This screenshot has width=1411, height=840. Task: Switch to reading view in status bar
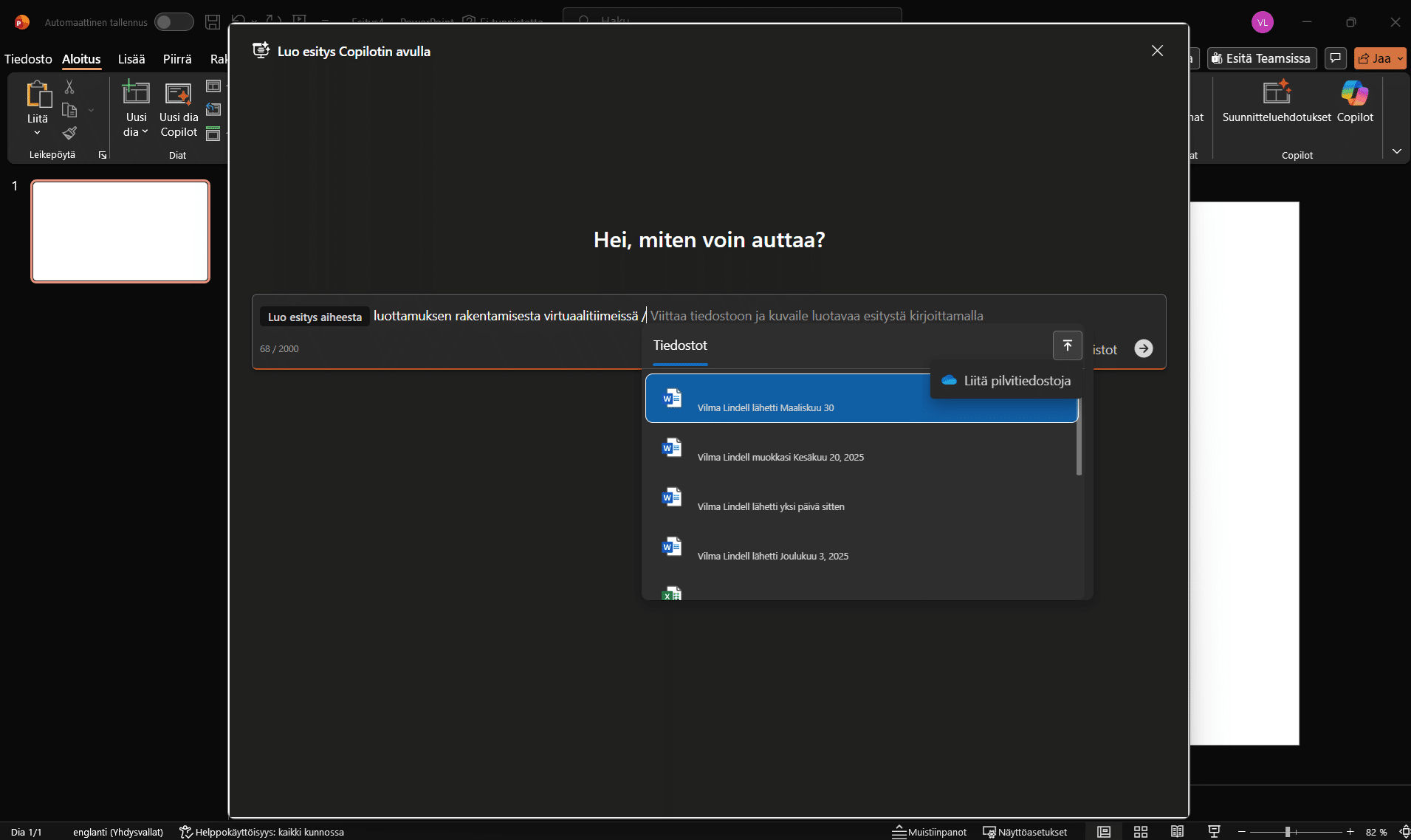tap(1177, 832)
